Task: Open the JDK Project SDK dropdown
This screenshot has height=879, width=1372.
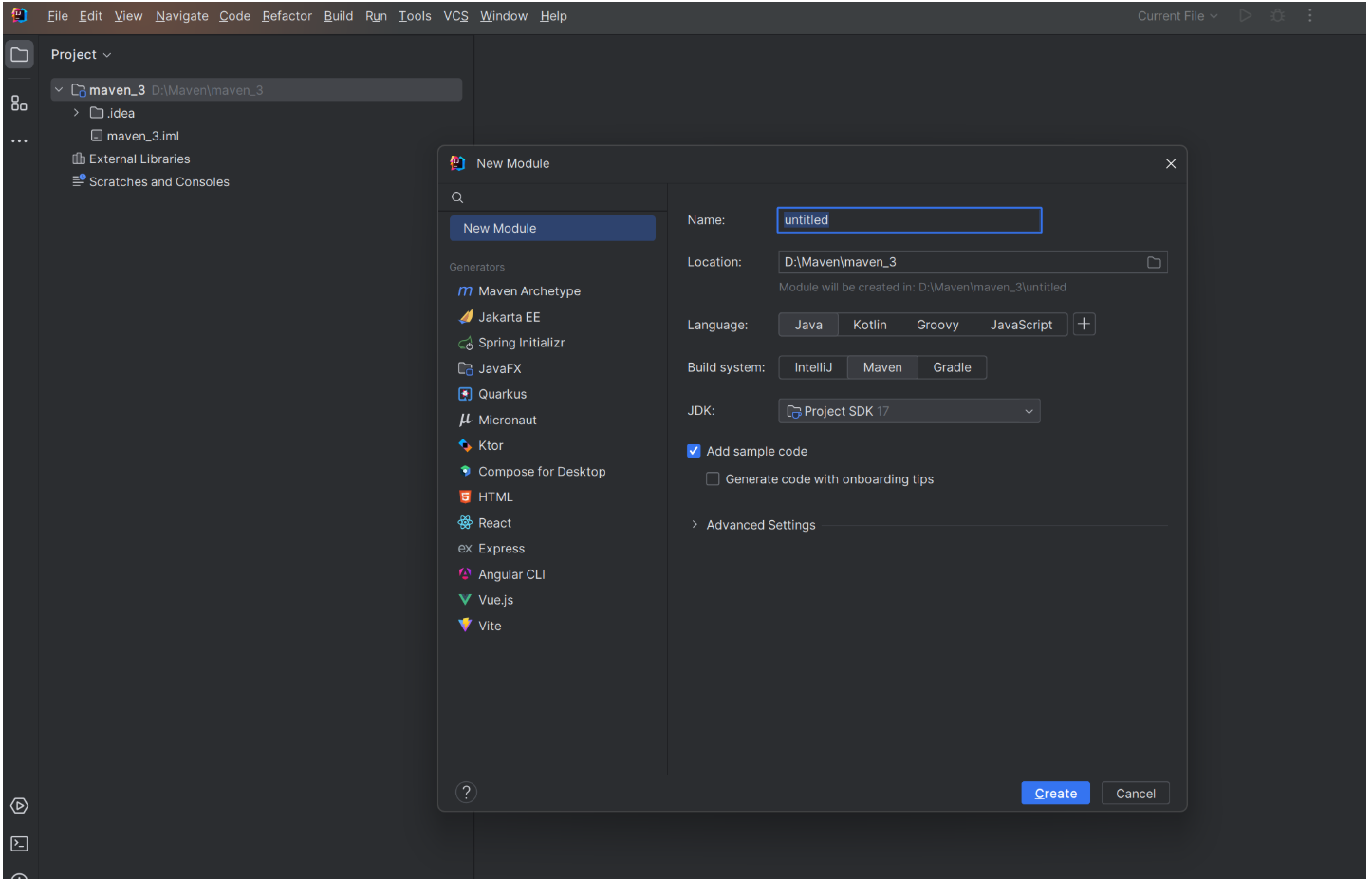Action: click(909, 411)
